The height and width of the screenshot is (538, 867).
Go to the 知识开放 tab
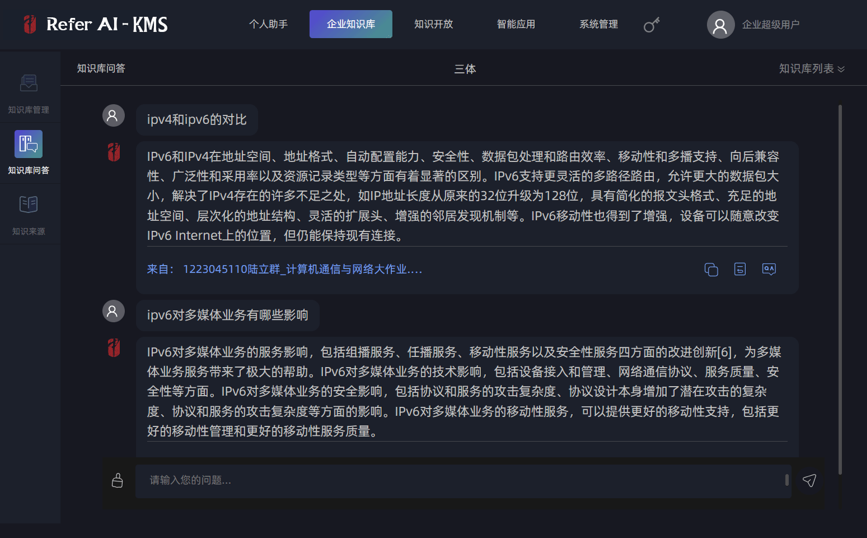(433, 24)
